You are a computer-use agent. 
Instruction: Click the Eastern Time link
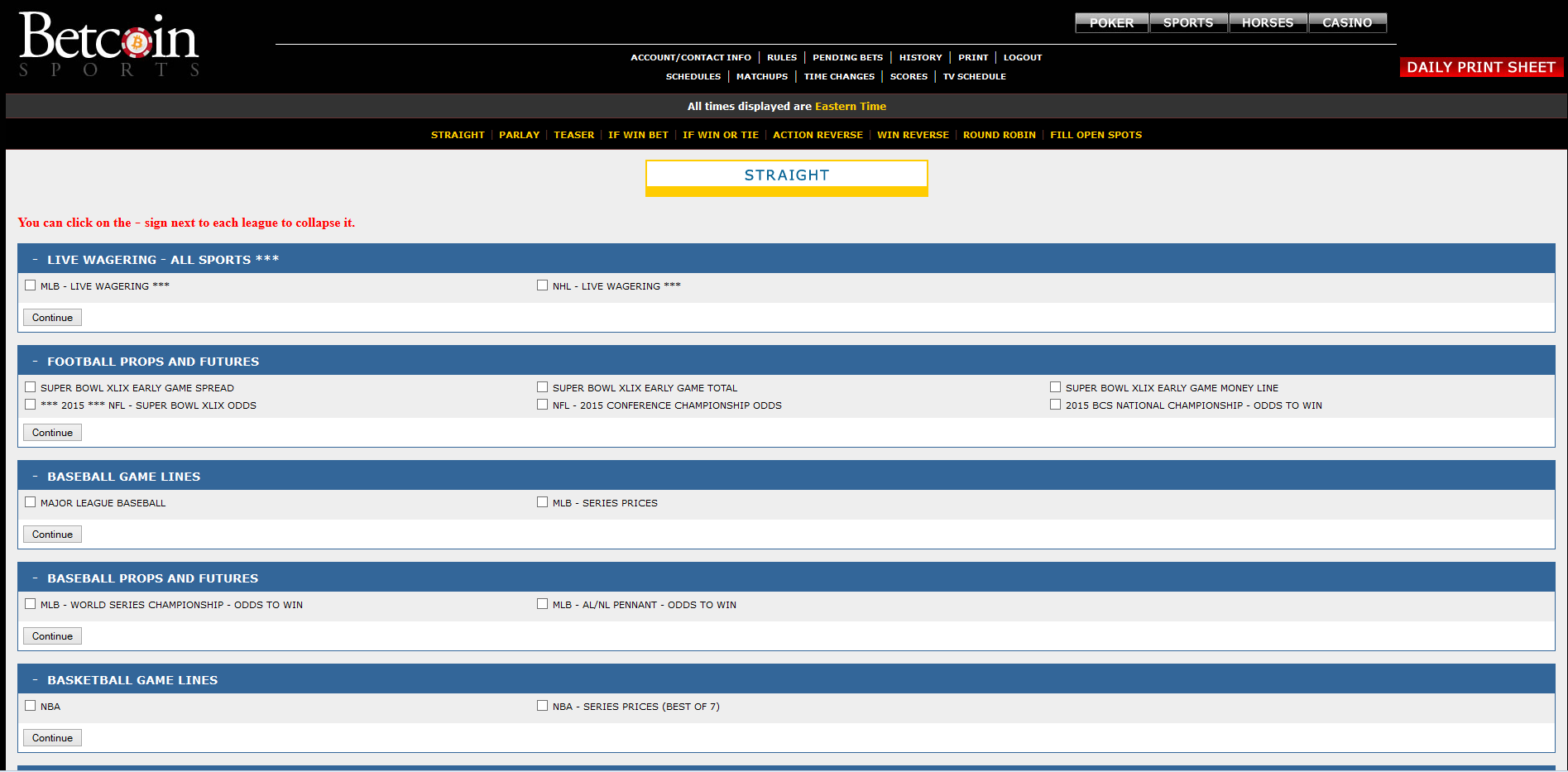[851, 107]
